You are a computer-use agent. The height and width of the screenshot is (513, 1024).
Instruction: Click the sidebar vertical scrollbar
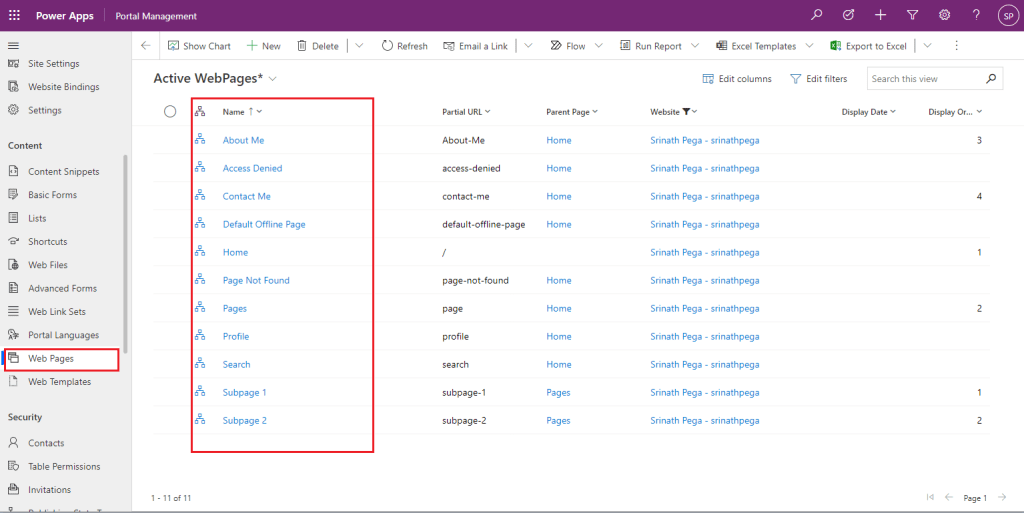(125, 250)
